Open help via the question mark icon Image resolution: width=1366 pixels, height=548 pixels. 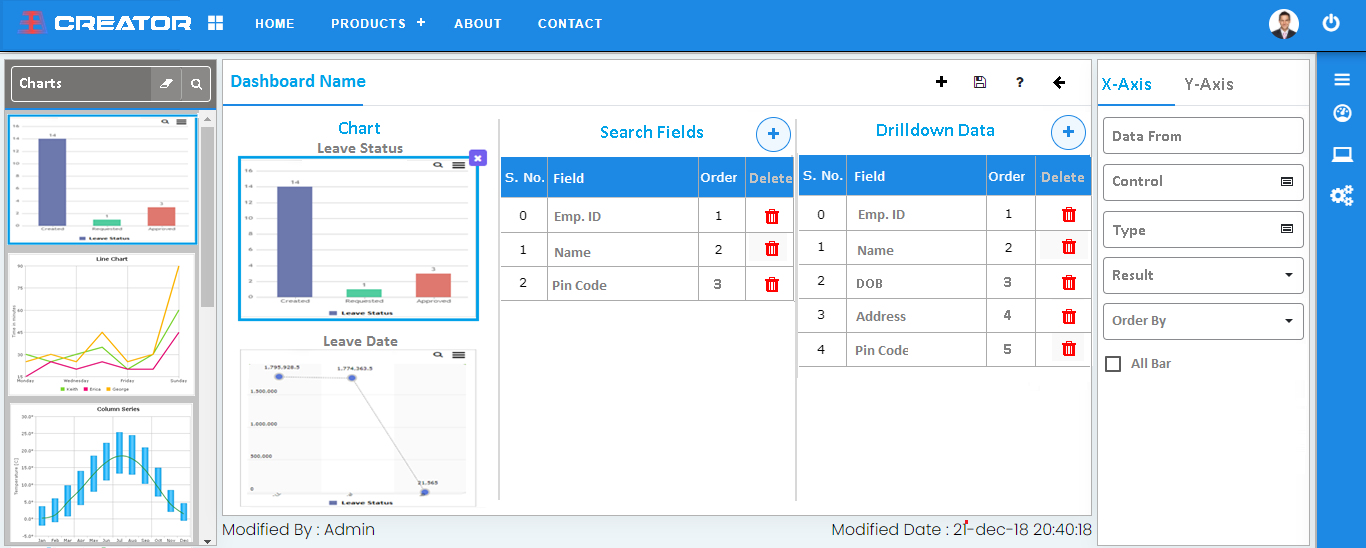point(1019,82)
